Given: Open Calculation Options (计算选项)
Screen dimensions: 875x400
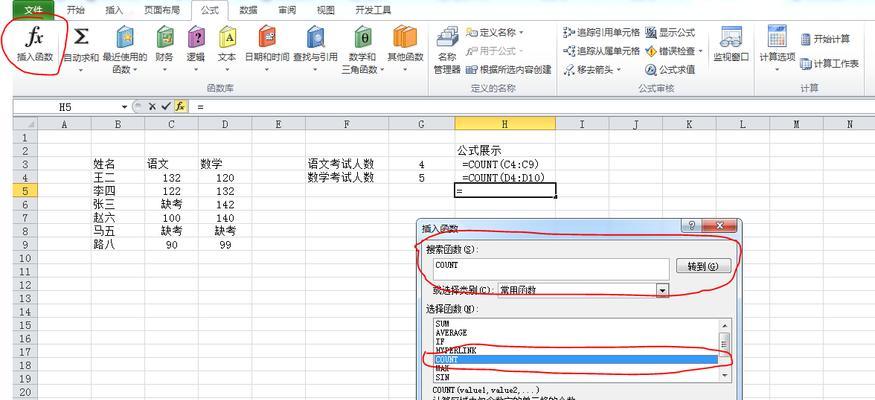Looking at the screenshot, I should [777, 49].
